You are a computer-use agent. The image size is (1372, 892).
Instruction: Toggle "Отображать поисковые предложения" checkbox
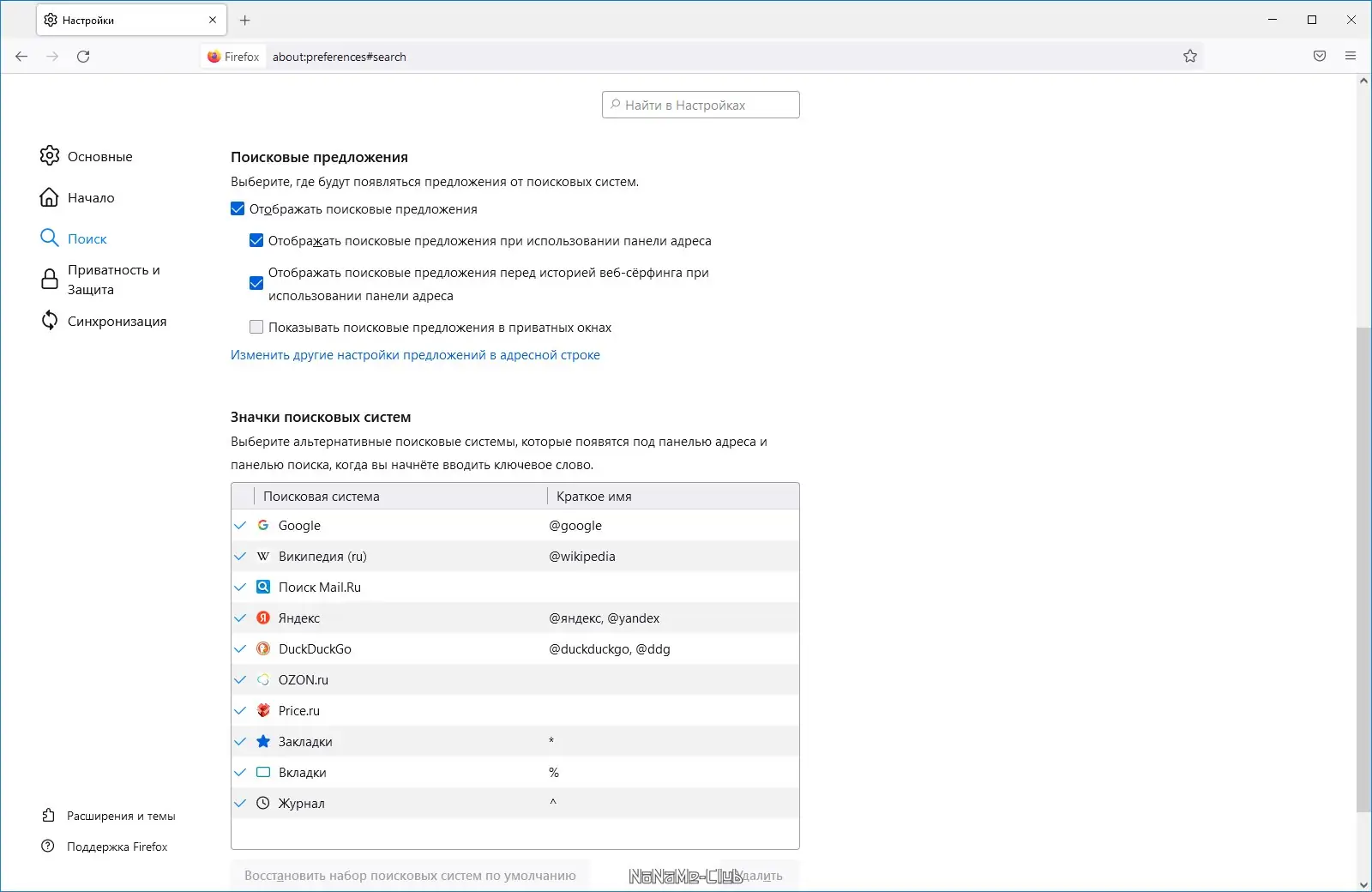coord(238,209)
